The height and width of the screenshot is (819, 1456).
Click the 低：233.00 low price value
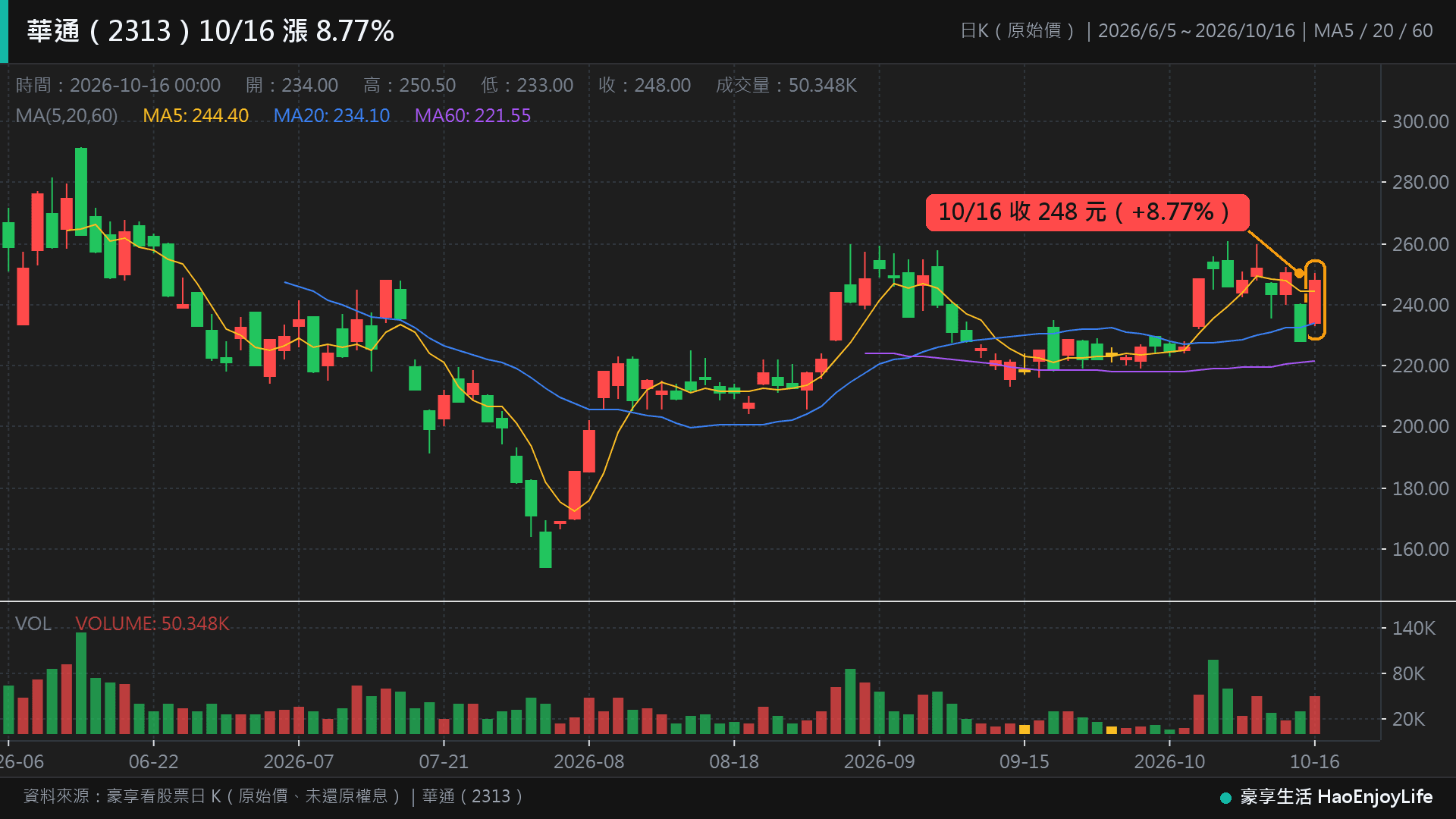[x=527, y=85]
